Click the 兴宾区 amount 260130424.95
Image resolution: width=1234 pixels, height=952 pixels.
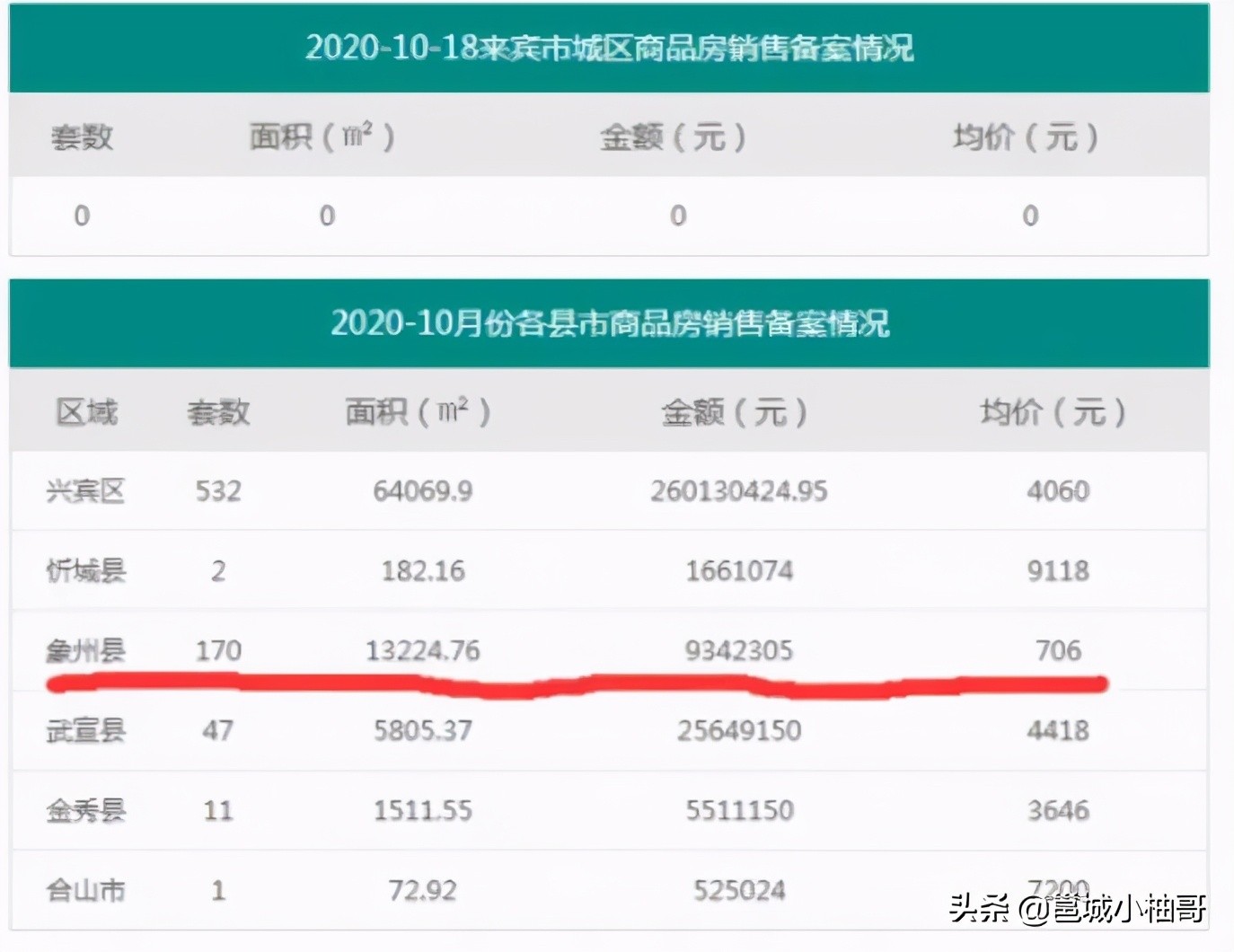pos(738,491)
